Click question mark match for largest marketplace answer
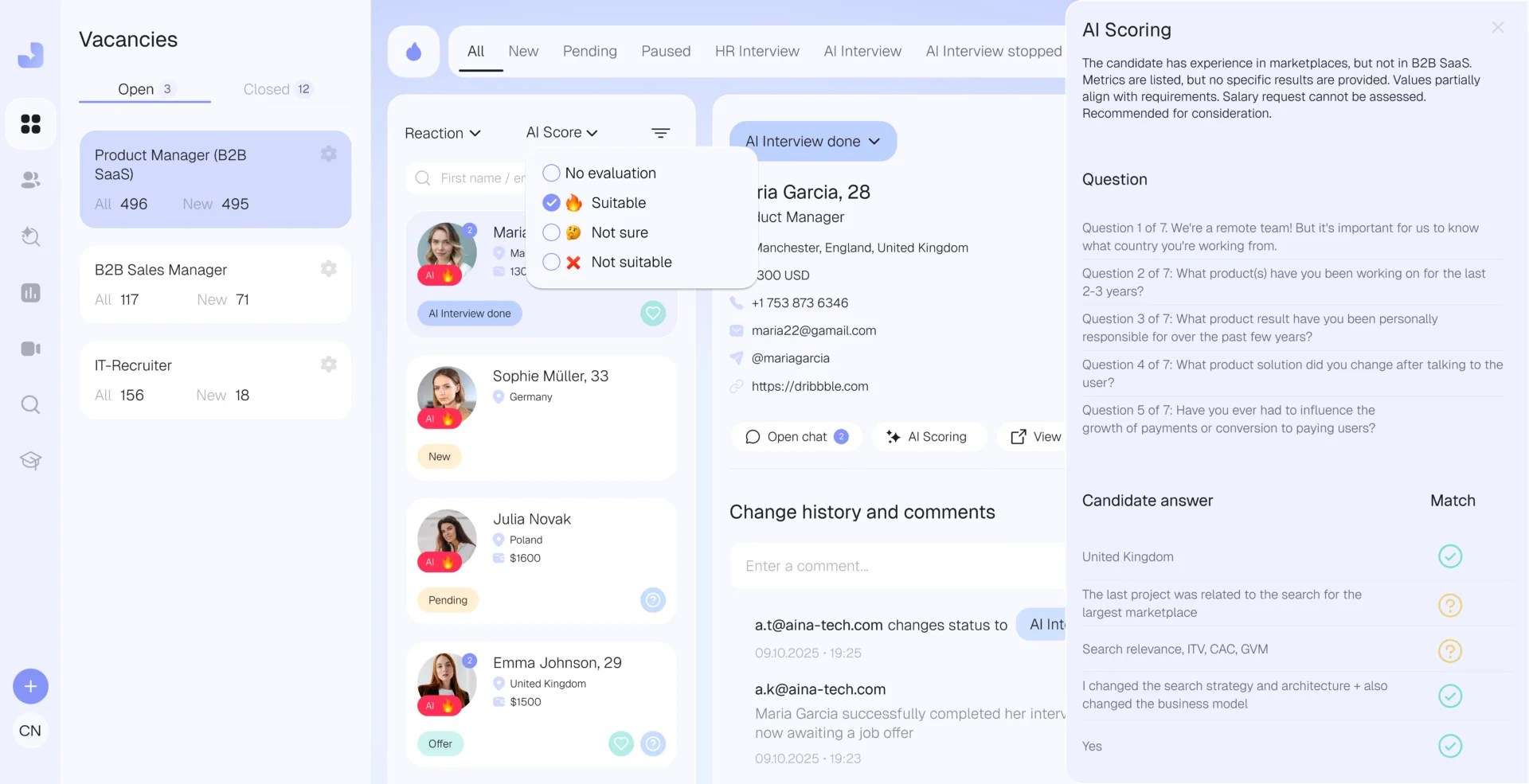The image size is (1529, 784). pyautogui.click(x=1450, y=605)
